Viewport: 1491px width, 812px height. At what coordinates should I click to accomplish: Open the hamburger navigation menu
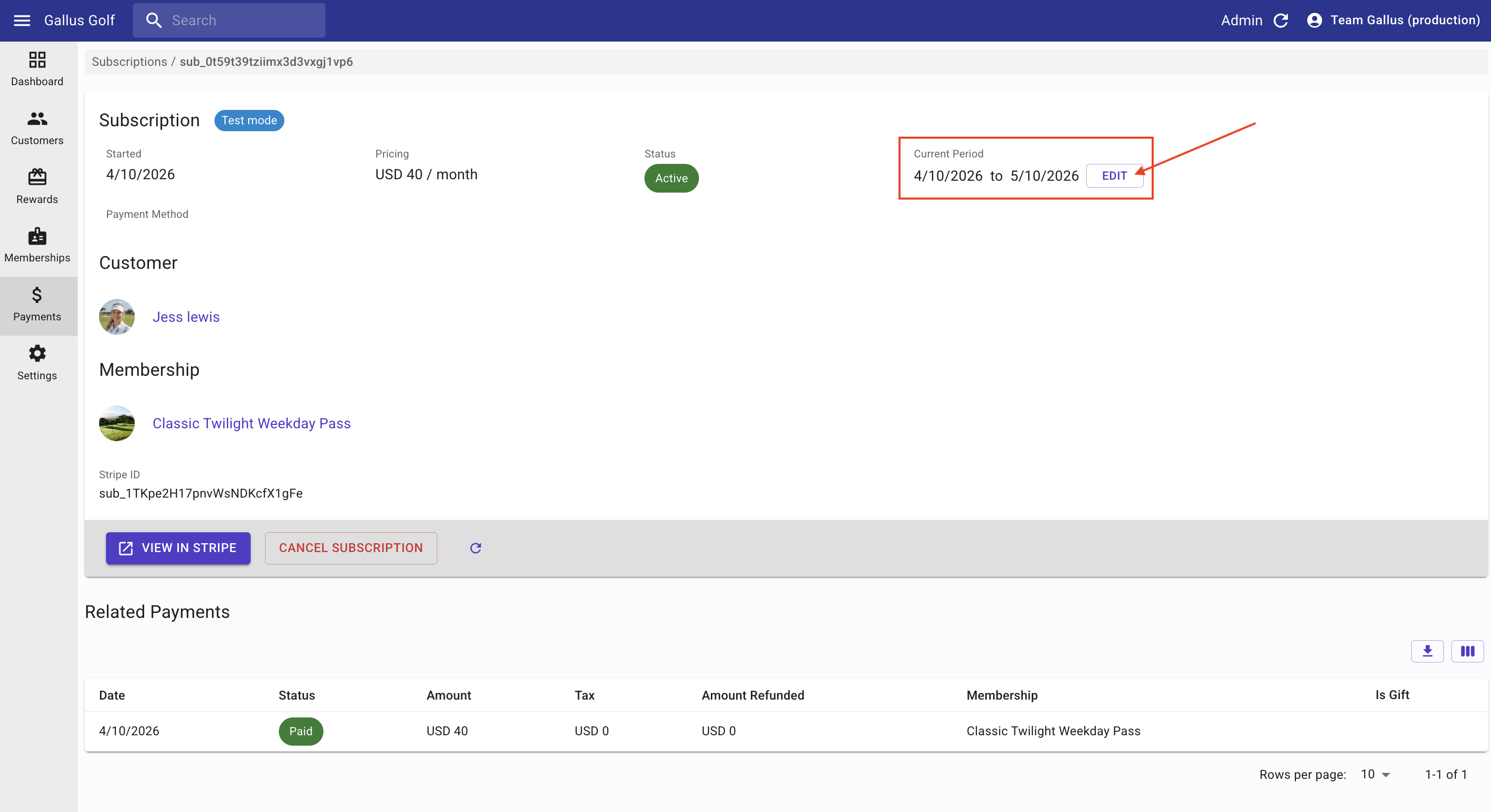pos(22,20)
